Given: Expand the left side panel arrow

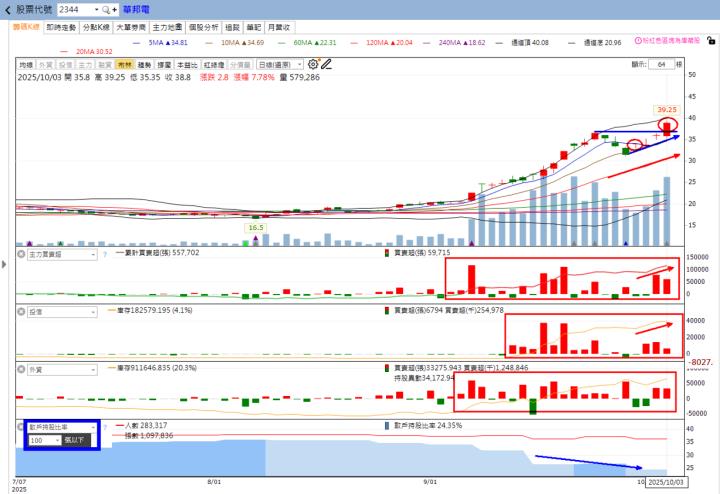Looking at the screenshot, I should (4, 264).
